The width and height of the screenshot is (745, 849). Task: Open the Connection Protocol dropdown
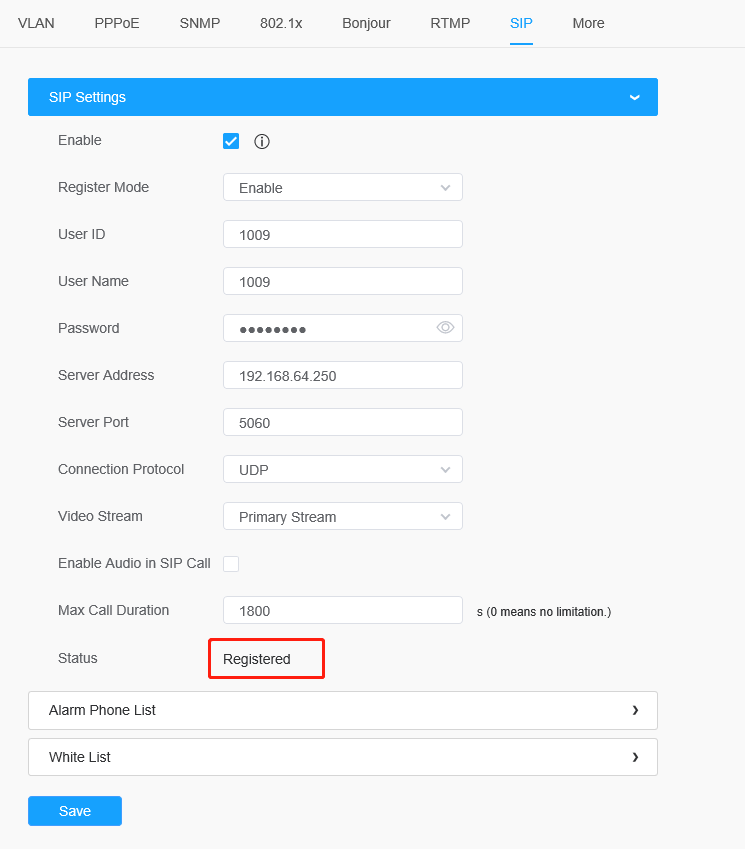point(343,469)
